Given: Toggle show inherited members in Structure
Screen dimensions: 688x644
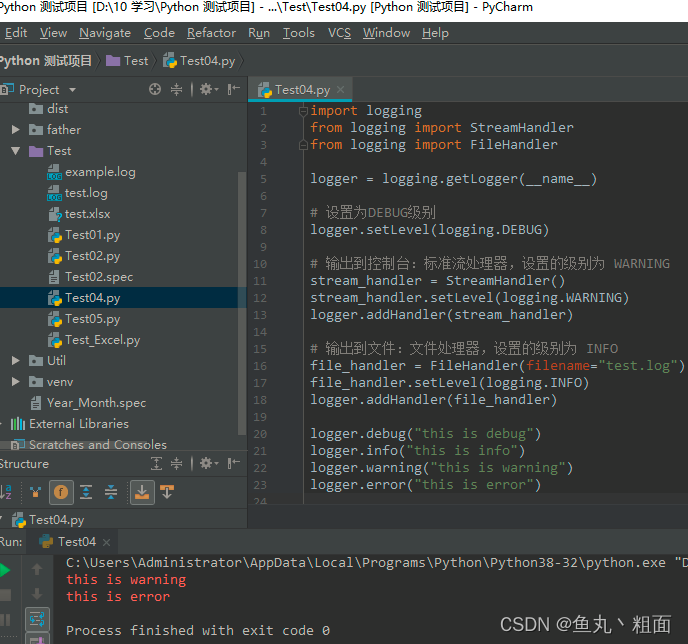Looking at the screenshot, I should point(36,492).
